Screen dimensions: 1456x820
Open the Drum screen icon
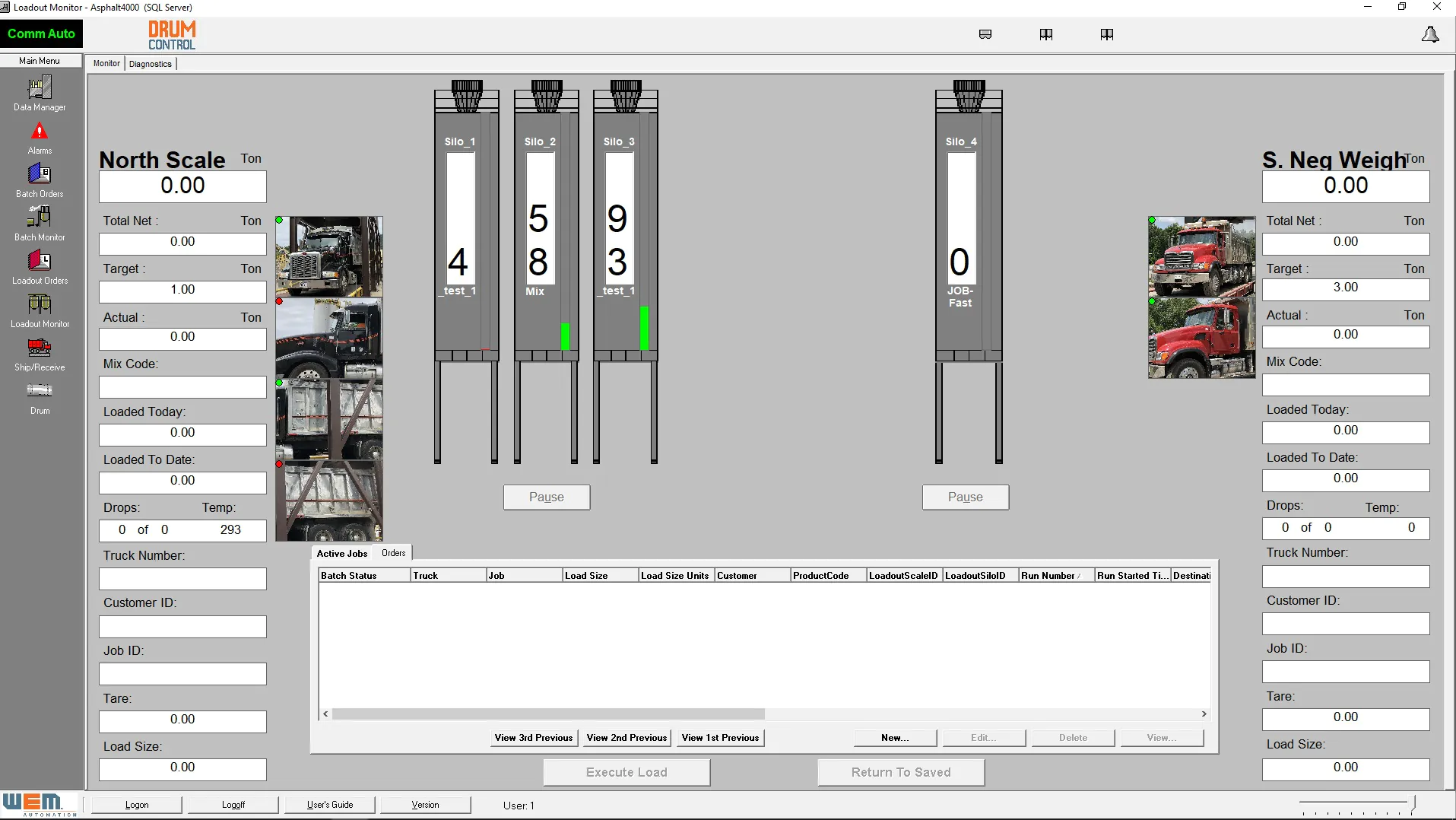[40, 397]
